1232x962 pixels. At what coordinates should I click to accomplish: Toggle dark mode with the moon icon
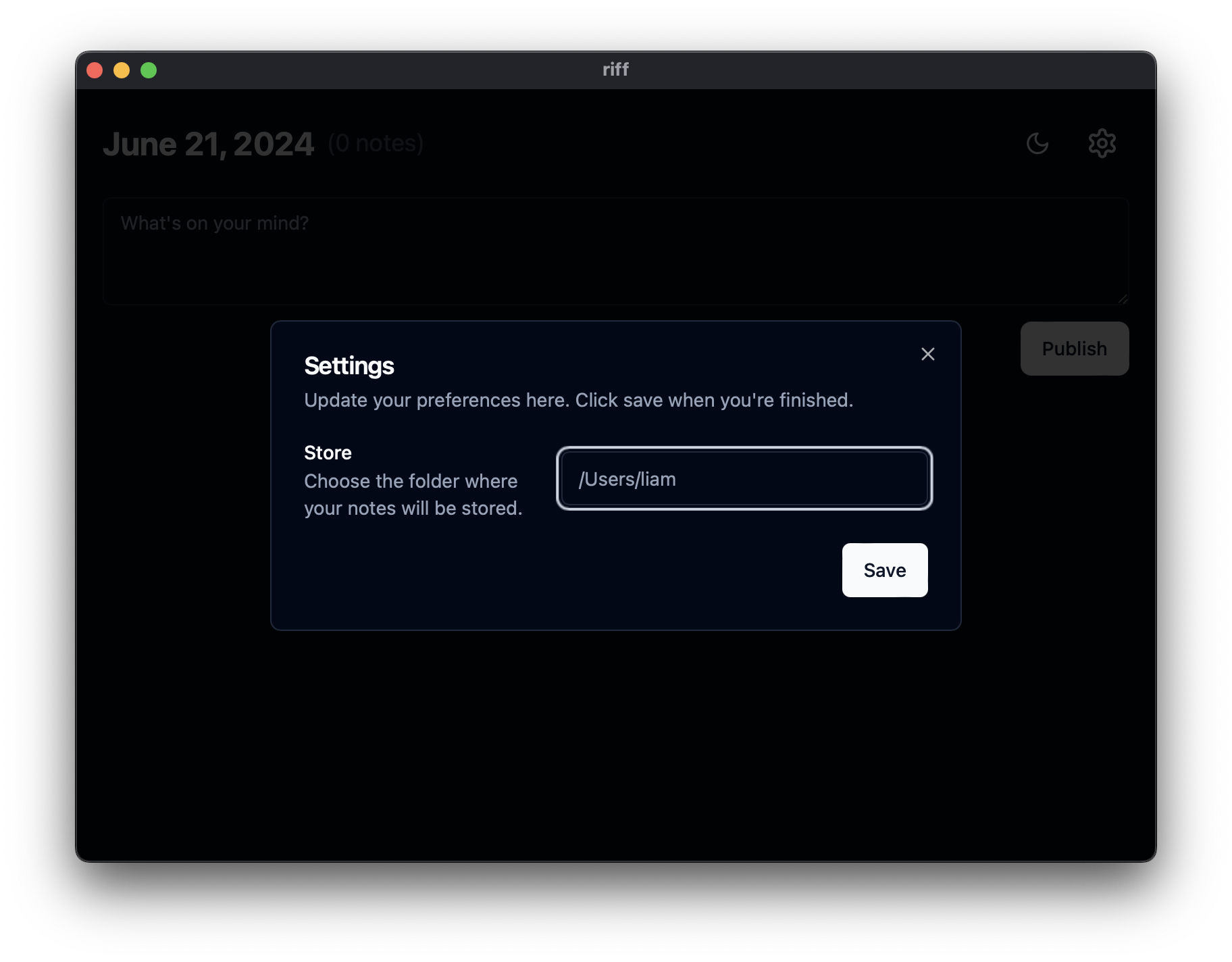(1037, 143)
